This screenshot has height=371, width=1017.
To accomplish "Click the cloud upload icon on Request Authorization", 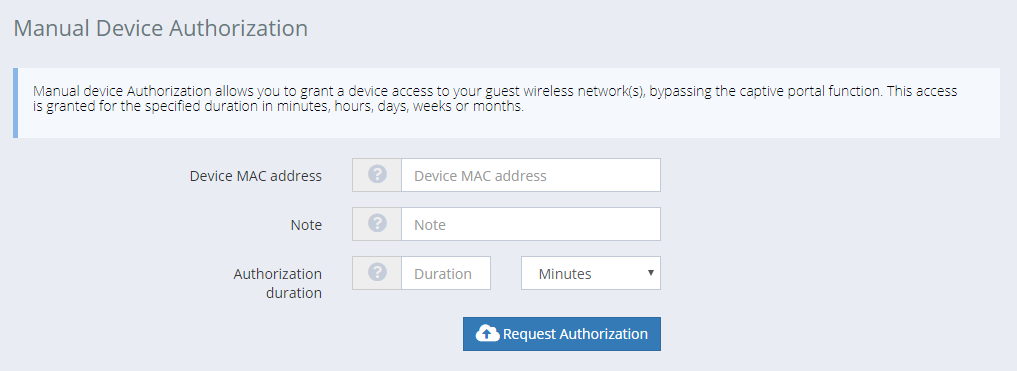I will tap(488, 334).
